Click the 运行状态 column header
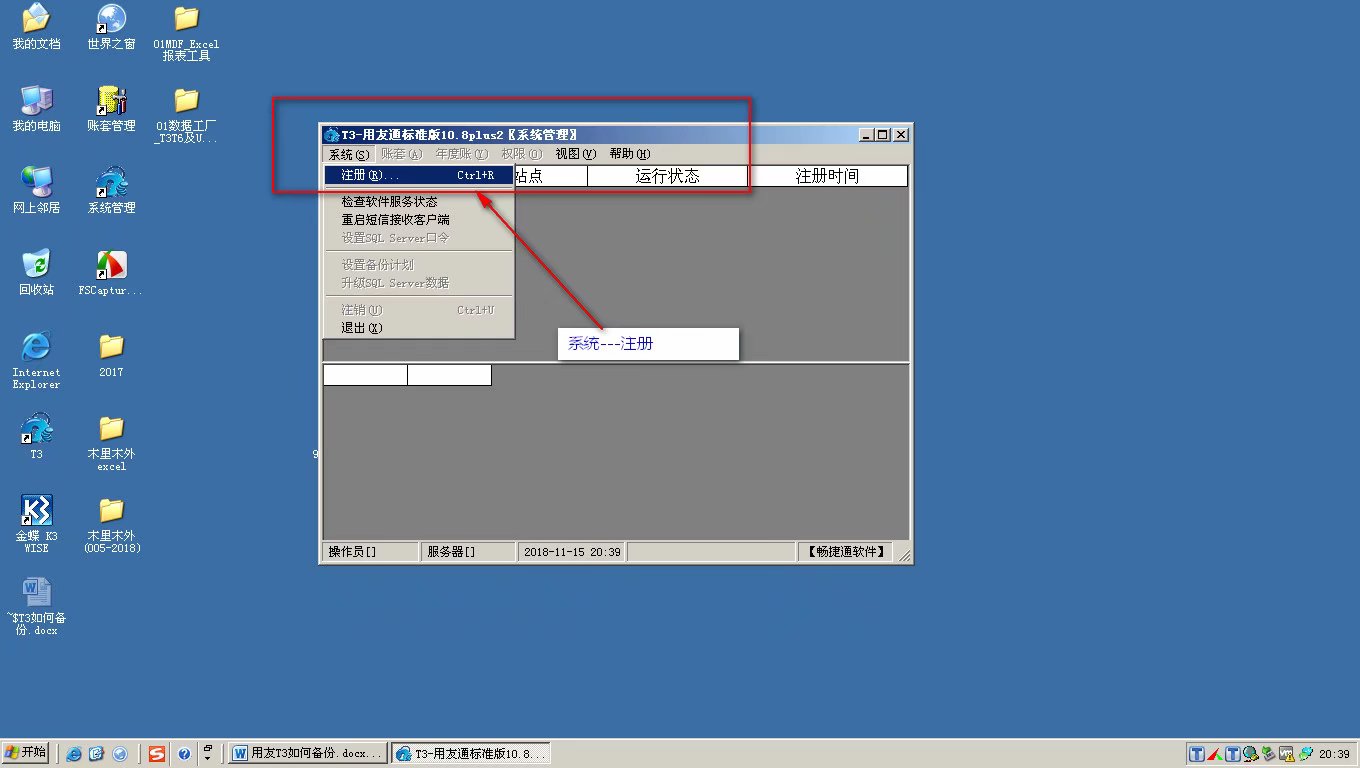 [x=667, y=176]
